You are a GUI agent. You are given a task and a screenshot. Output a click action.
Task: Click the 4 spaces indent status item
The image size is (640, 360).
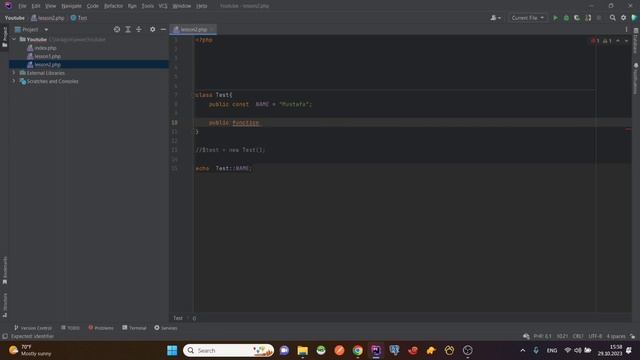click(x=616, y=336)
